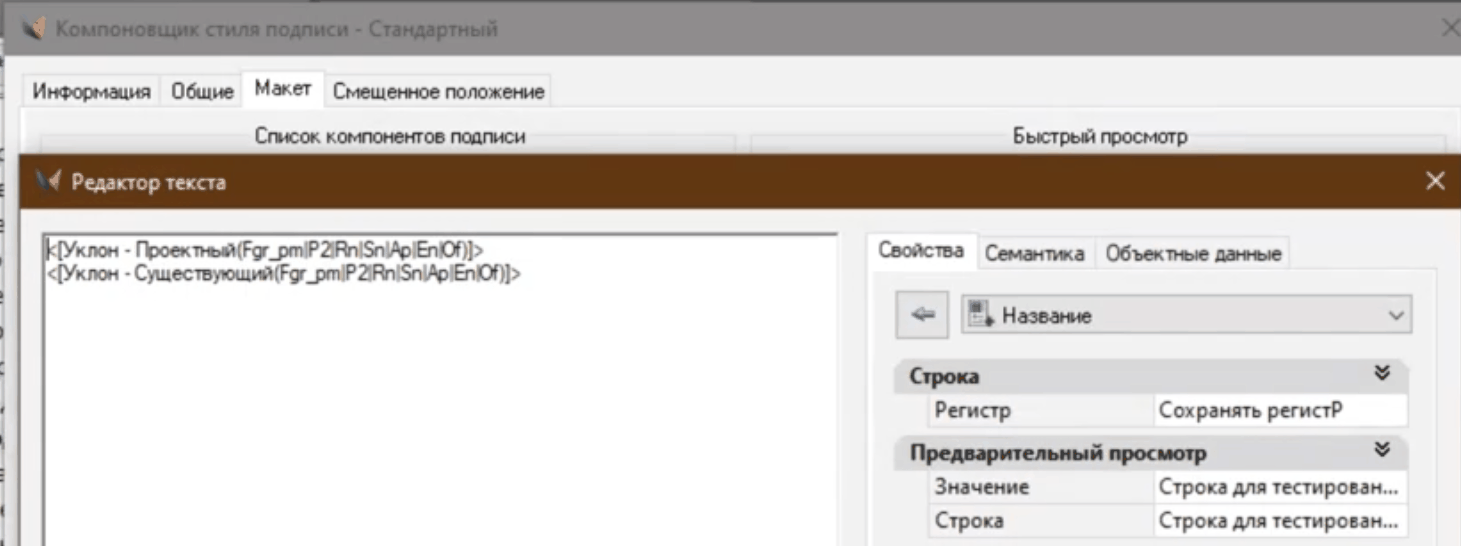The width and height of the screenshot is (1461, 546).
Task: Select the Макет tab
Action: tap(283, 90)
